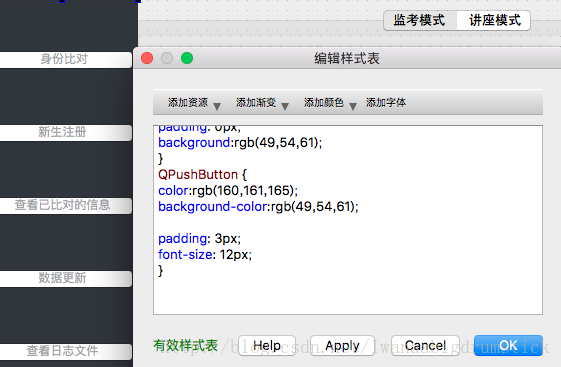The image size is (561, 367).
Task: Open the 添加资源 dropdown arrow
Action: [x=217, y=106]
